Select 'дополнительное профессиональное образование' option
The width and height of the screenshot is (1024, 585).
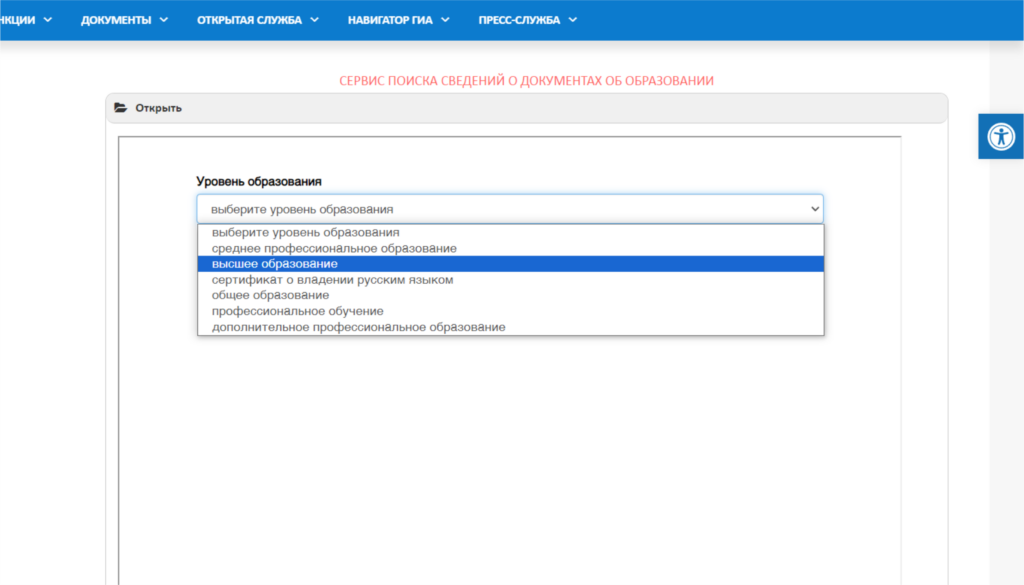pyautogui.click(x=358, y=327)
